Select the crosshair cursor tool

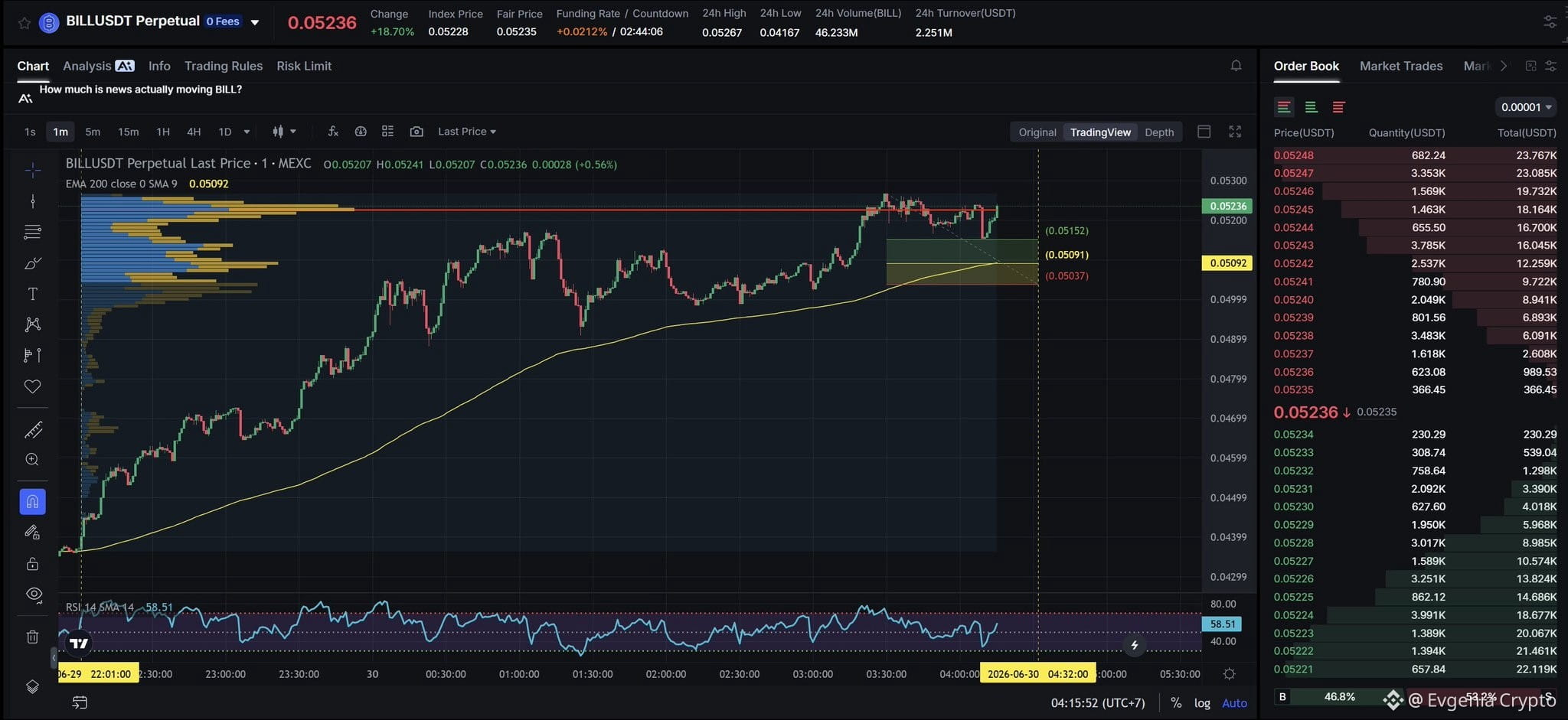pyautogui.click(x=33, y=170)
